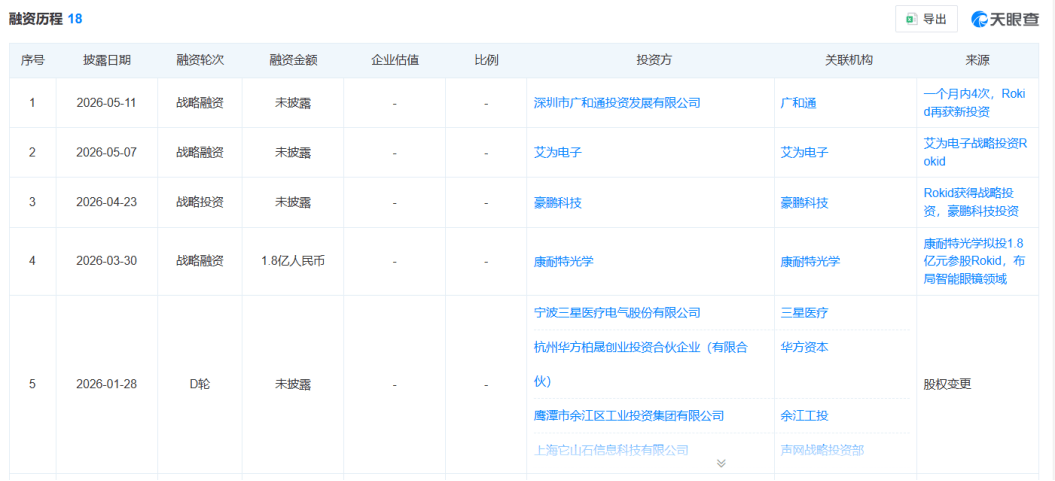The height and width of the screenshot is (481, 1055).
Task: Click the 融资轮次 column header
Action: click(x=200, y=61)
